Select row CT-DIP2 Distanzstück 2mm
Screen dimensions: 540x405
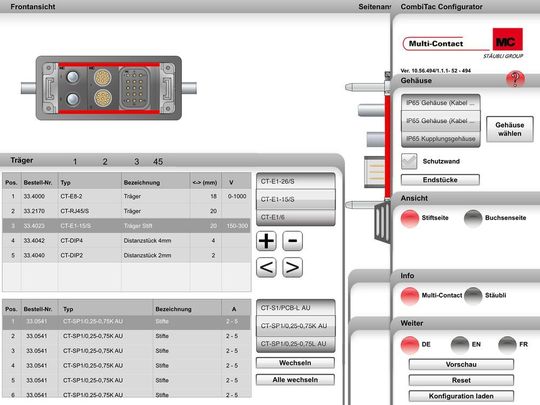127,256
